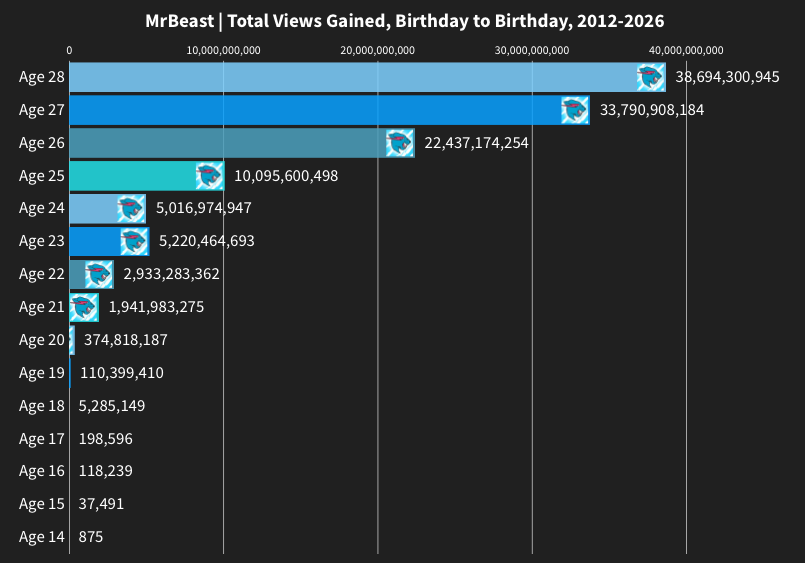Screen dimensions: 805x563
Task: Click the Age 16 row label
Action: tap(42, 471)
